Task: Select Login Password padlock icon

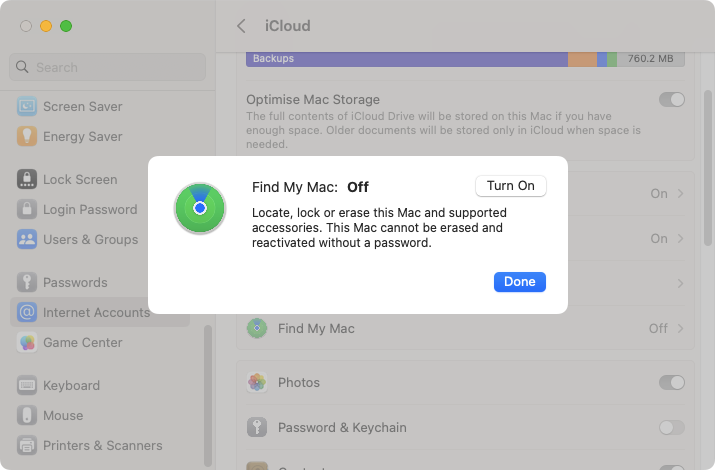Action: click(x=27, y=209)
